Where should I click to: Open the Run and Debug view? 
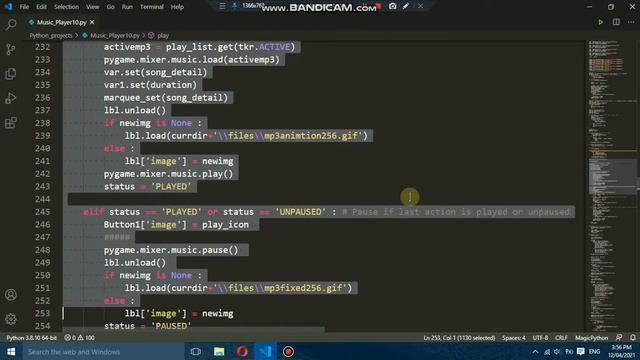(x=11, y=98)
